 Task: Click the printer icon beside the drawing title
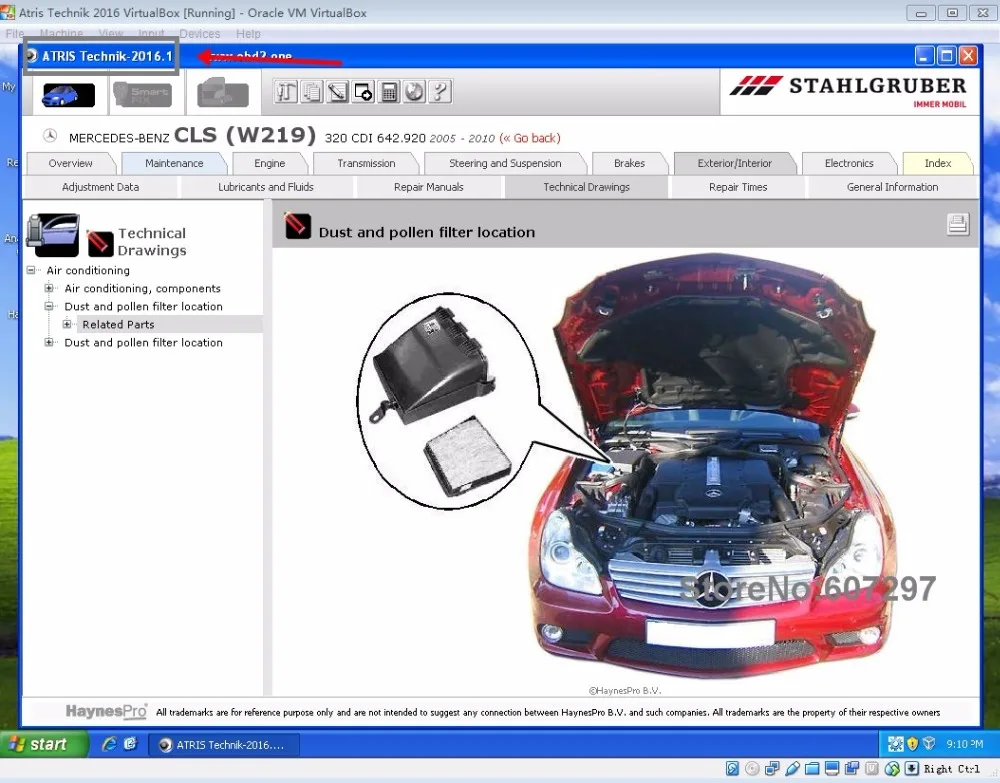click(x=957, y=224)
